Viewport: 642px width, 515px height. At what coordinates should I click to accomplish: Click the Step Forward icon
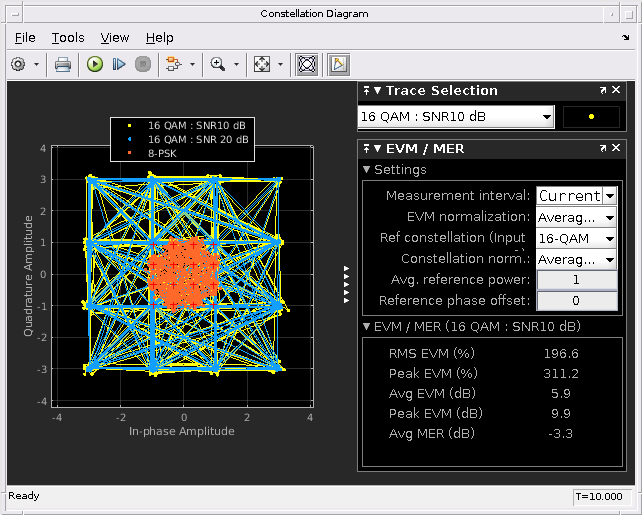(x=119, y=64)
